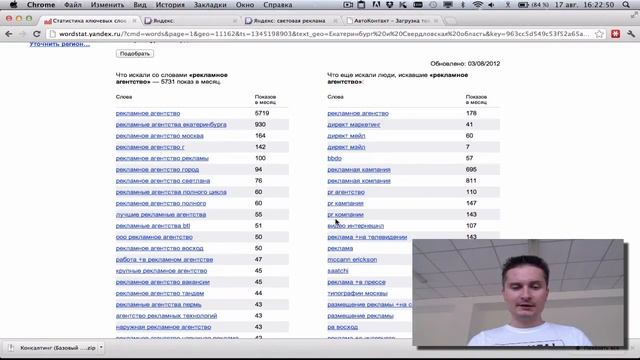640x360 pixels.
Task: Click the clipboard icon in the menu bar
Action: coord(361,5)
